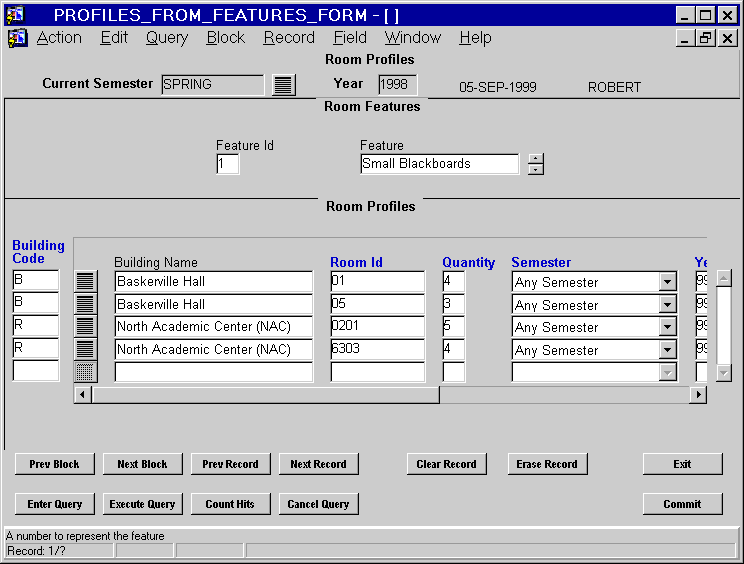This screenshot has height=564, width=744.
Task: Open building list icon for room 01
Action: click(85, 281)
